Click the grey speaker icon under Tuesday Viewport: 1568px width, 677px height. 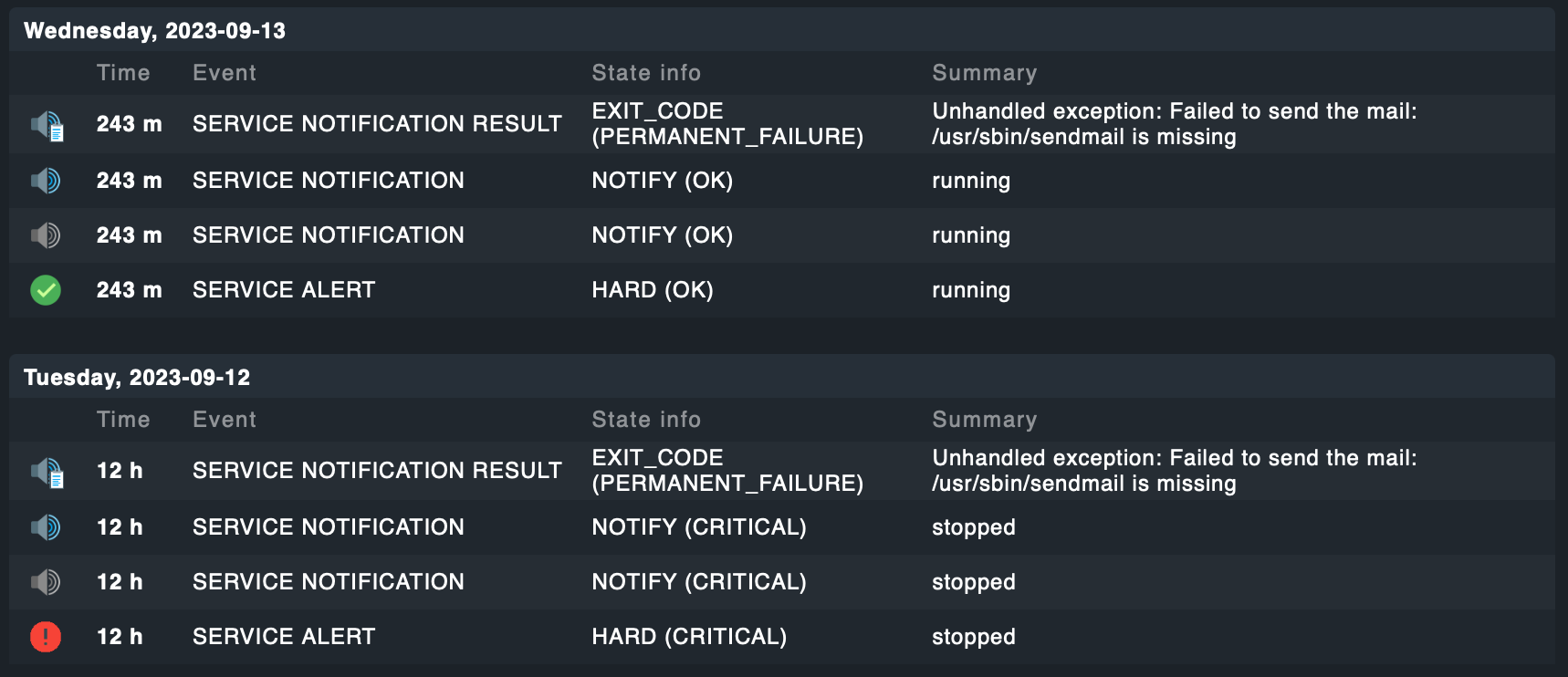[46, 582]
